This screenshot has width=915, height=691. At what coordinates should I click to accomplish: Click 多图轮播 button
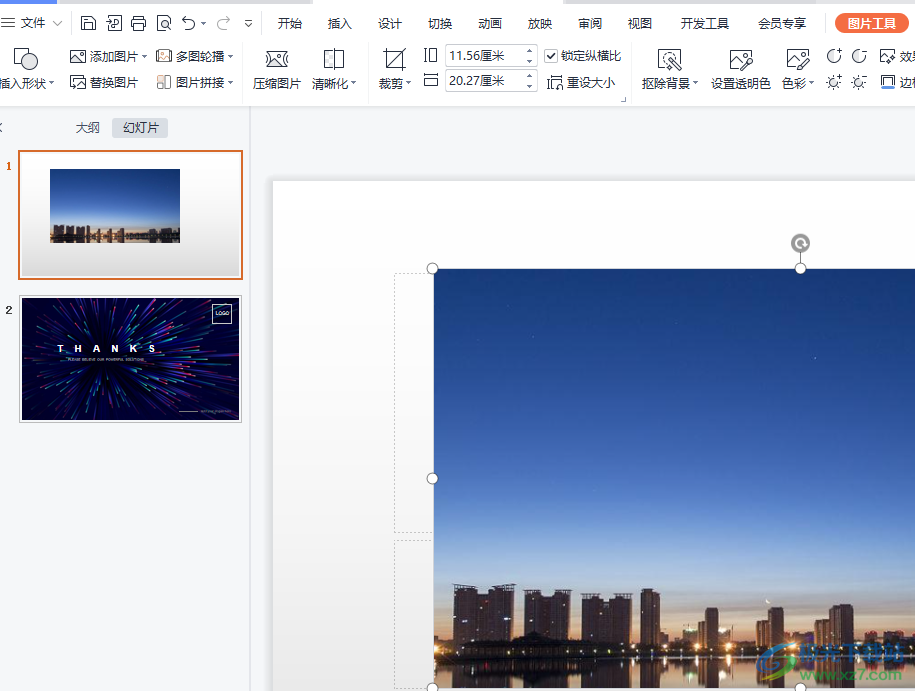(x=190, y=56)
